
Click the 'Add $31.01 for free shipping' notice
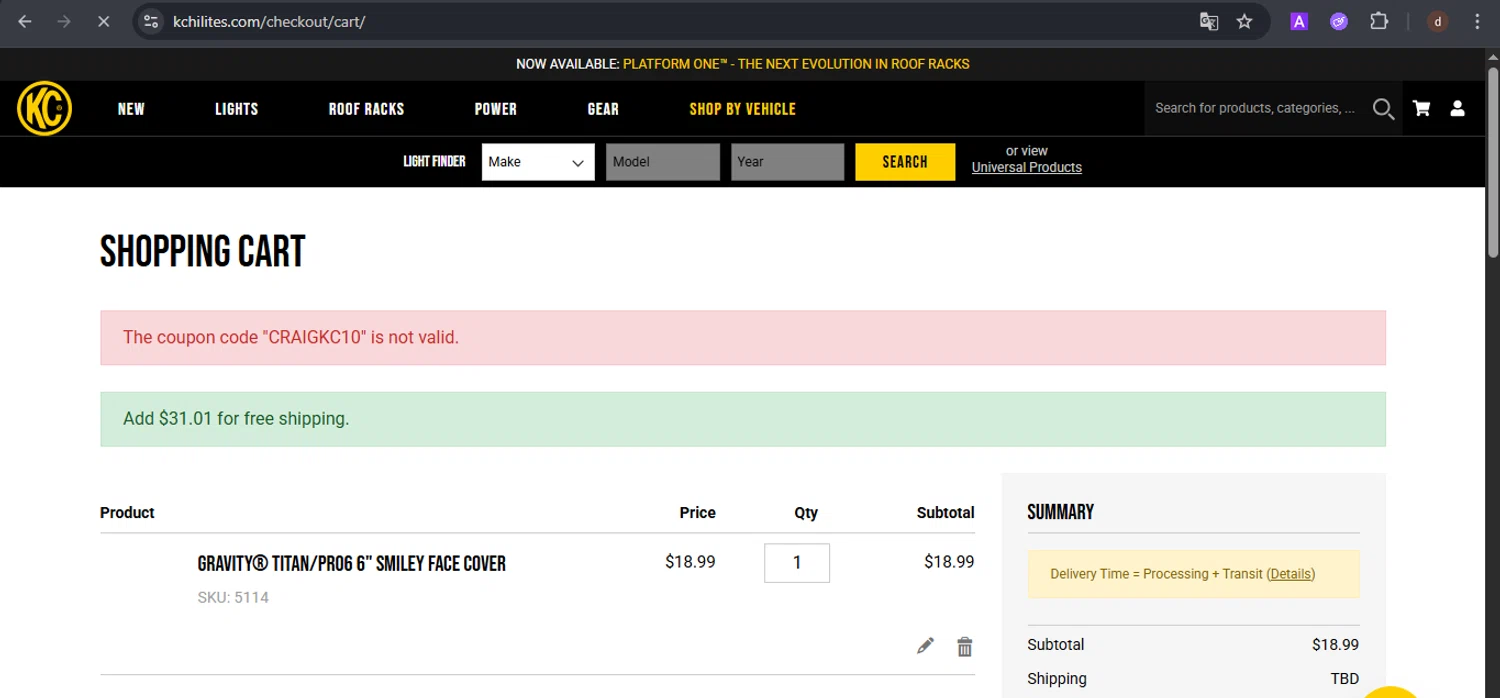point(743,419)
